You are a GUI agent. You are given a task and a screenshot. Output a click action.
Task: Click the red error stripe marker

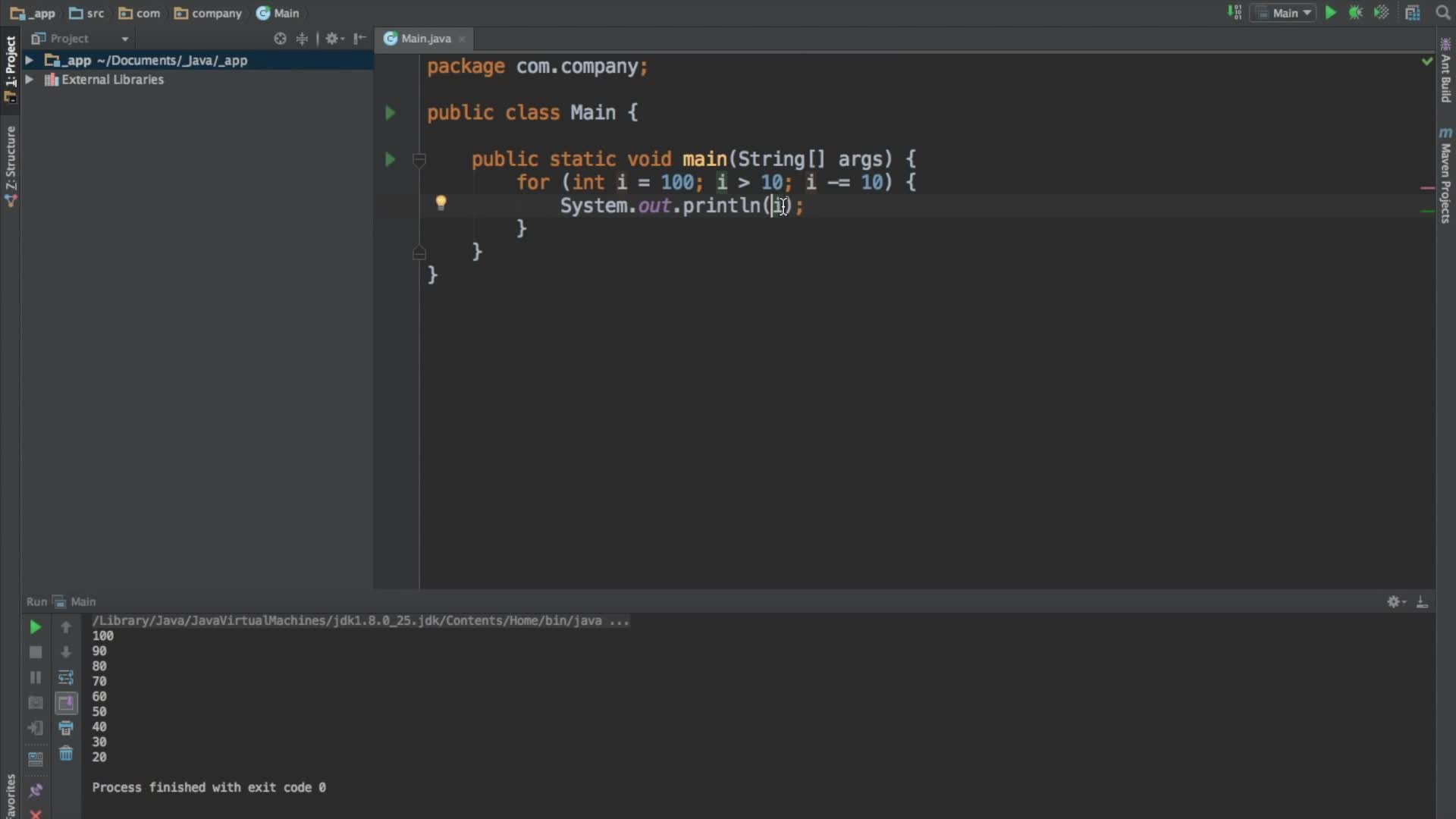(x=1426, y=187)
